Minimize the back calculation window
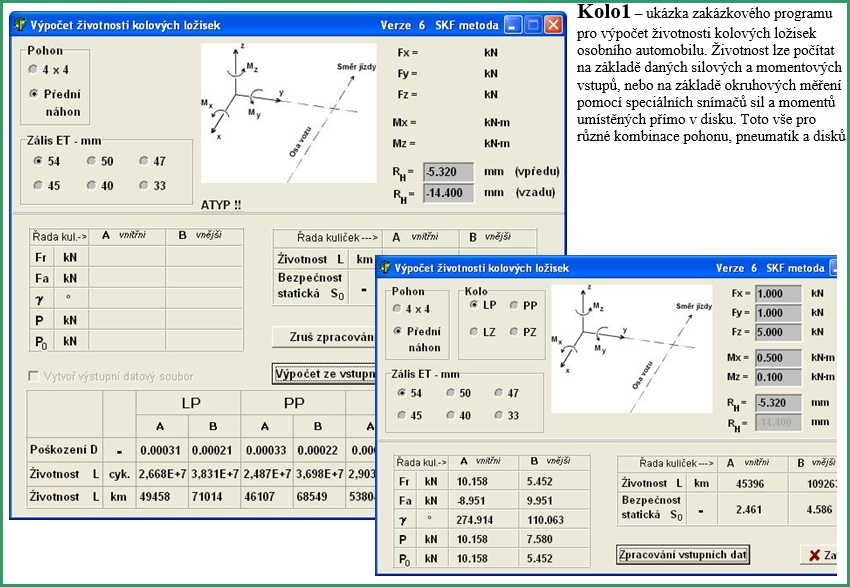This screenshot has width=850, height=587. click(512, 25)
